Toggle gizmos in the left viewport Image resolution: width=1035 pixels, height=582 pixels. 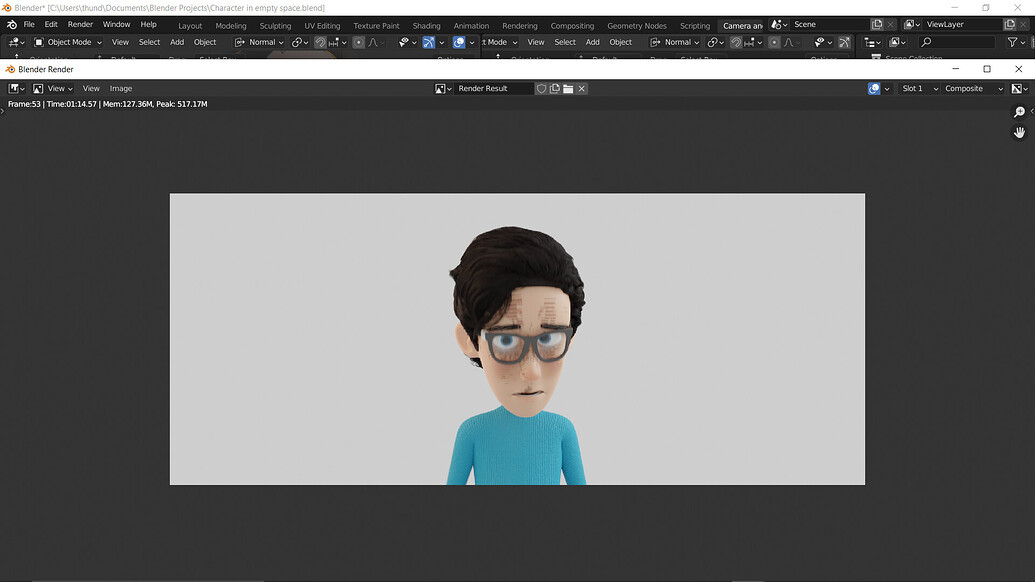pyautogui.click(x=428, y=42)
